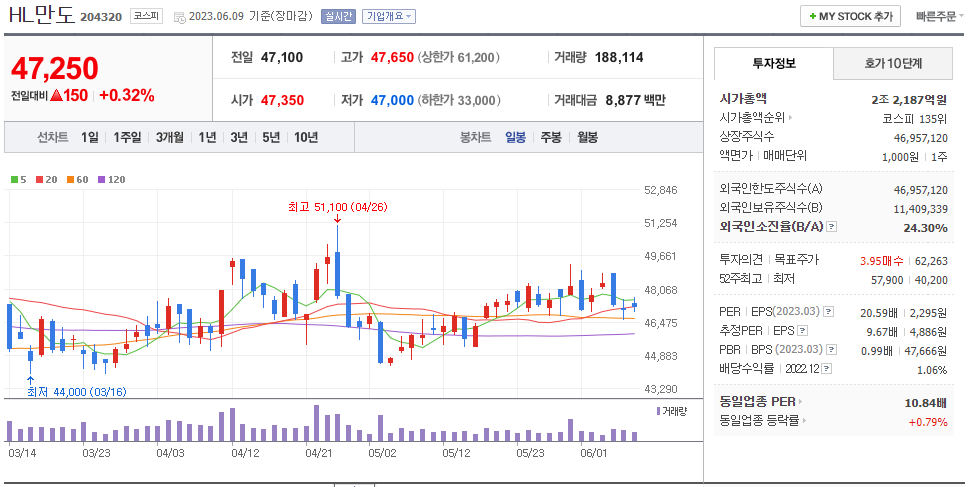The height and width of the screenshot is (487, 971).
Task: Click the question icon next to 추정PER EPS
Action: [803, 331]
